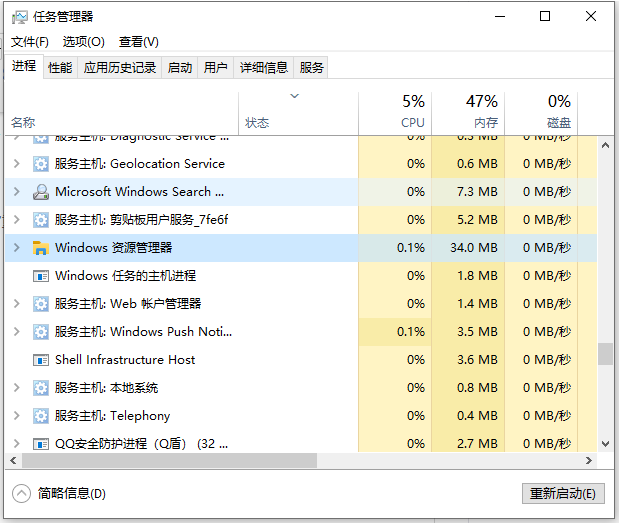619x523 pixels.
Task: Click the 重新启动(E) button
Action: click(x=563, y=493)
